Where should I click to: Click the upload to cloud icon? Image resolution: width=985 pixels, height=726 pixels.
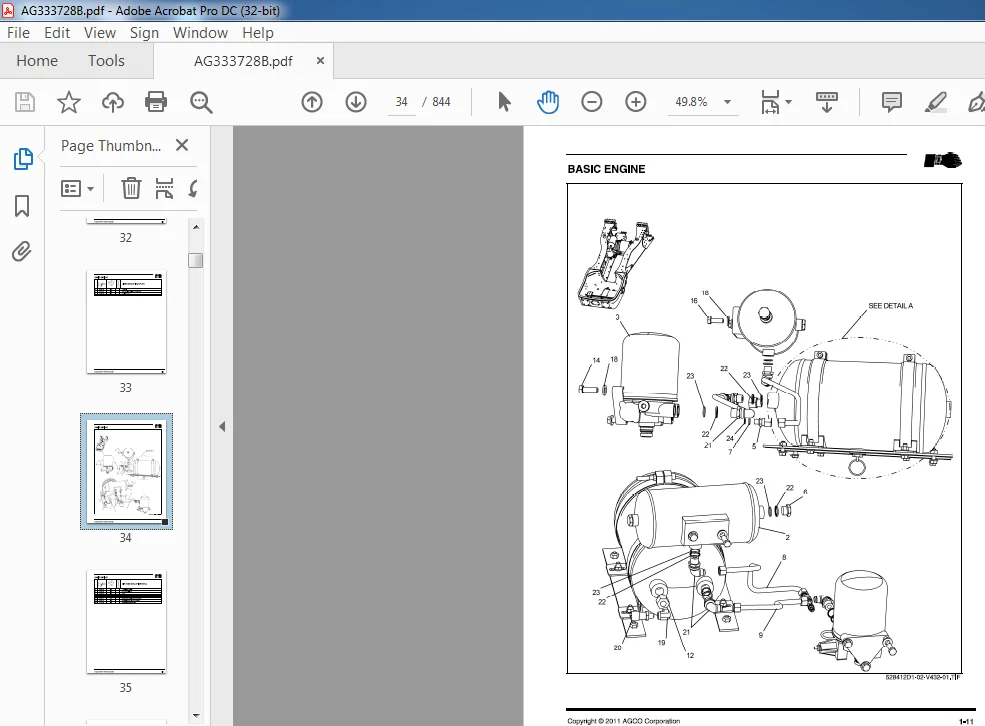[x=113, y=102]
